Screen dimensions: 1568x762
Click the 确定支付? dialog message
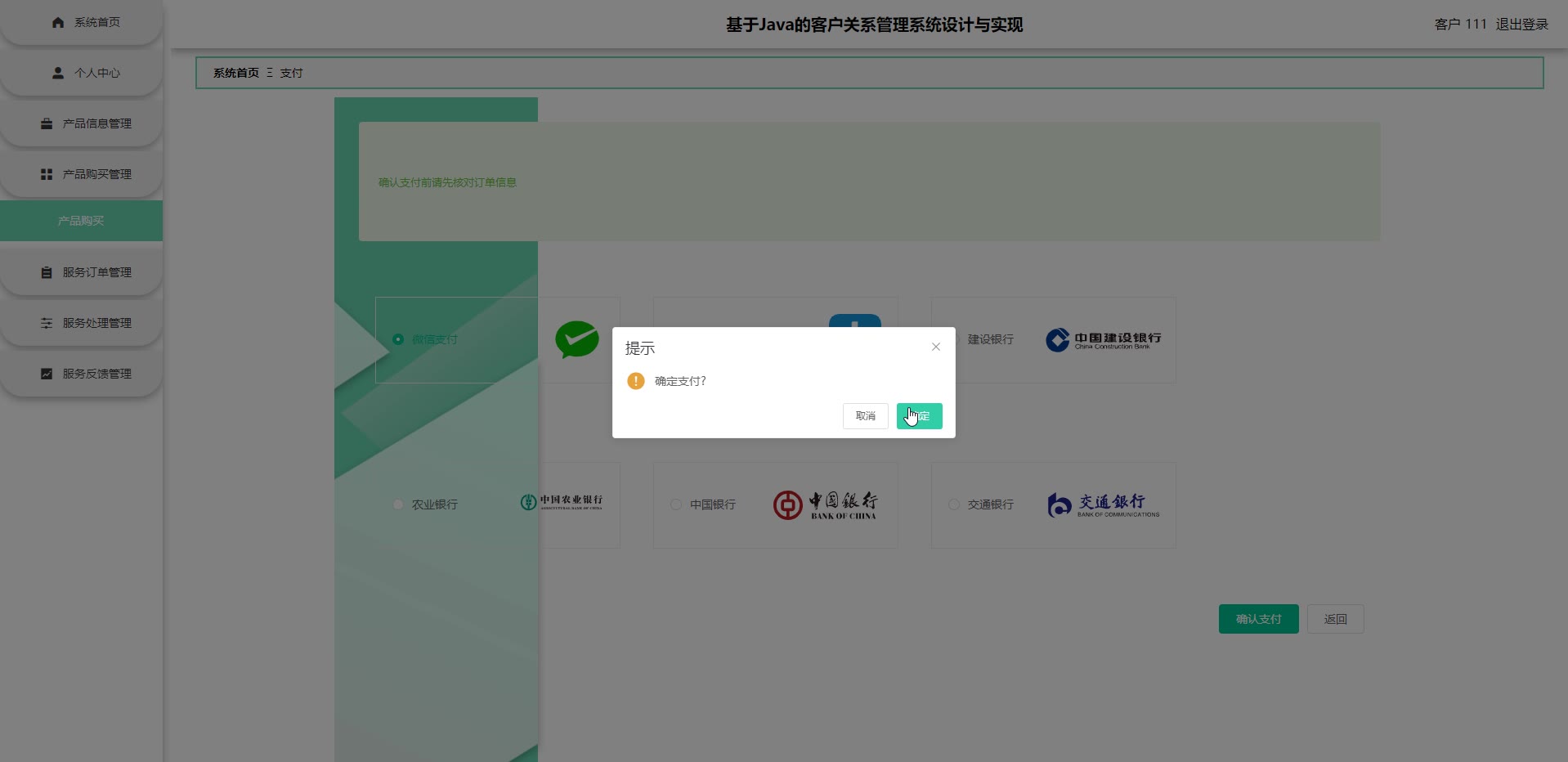[x=680, y=381]
